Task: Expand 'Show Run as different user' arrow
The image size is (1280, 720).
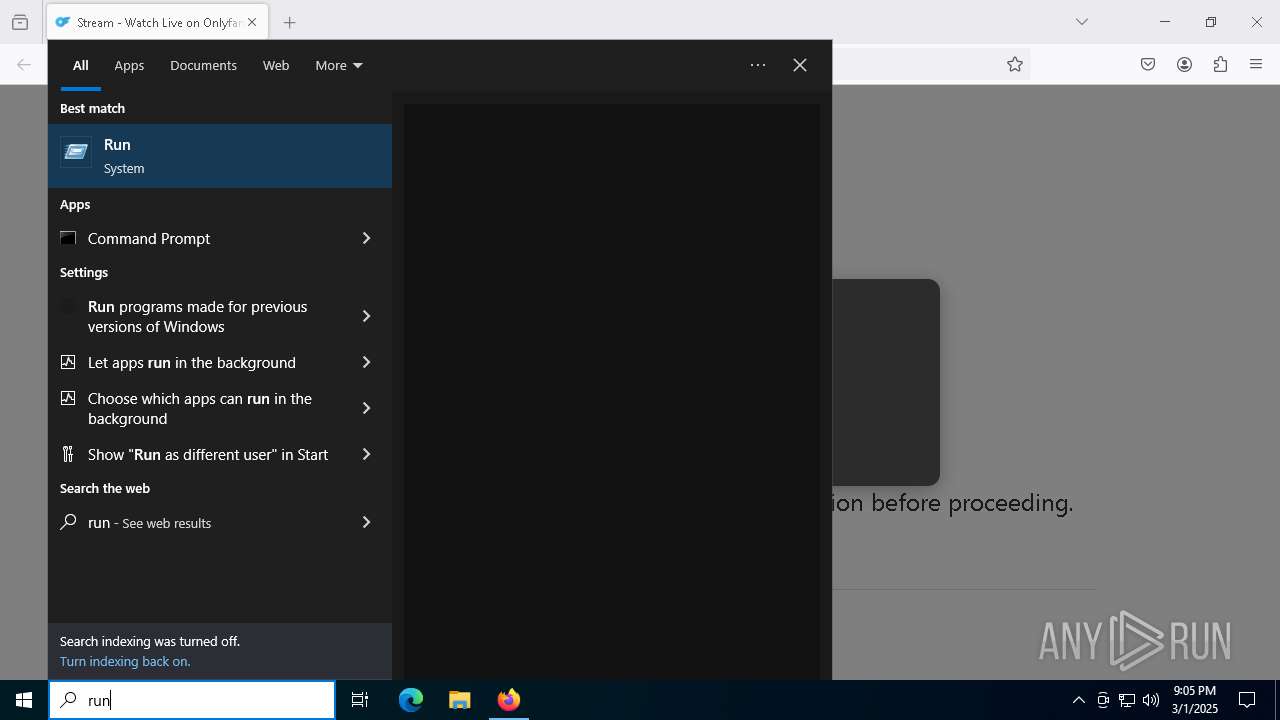Action: [x=366, y=454]
